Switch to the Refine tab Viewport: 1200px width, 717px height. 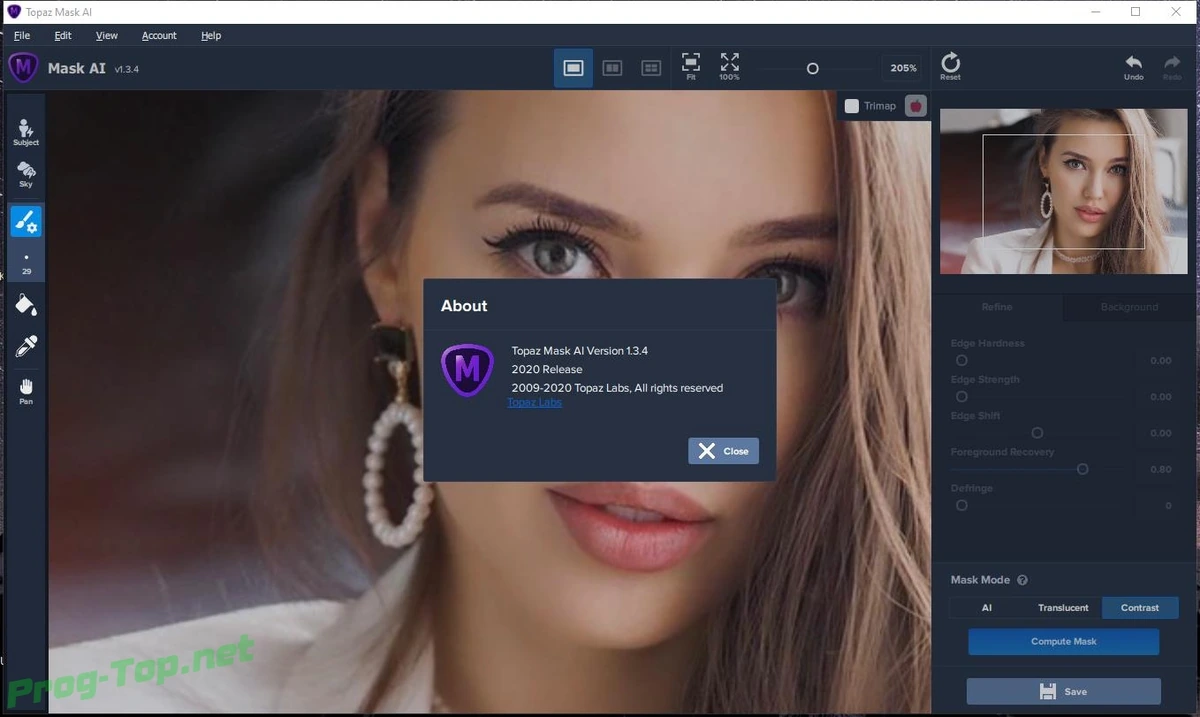click(997, 307)
